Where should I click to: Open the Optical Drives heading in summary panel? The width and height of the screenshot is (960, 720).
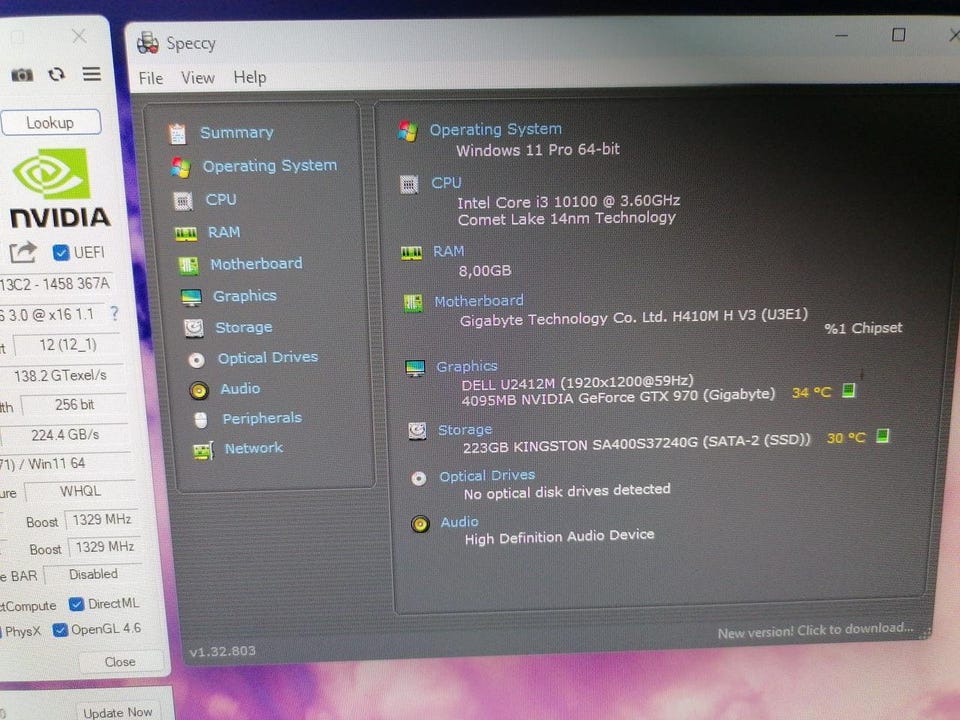487,476
